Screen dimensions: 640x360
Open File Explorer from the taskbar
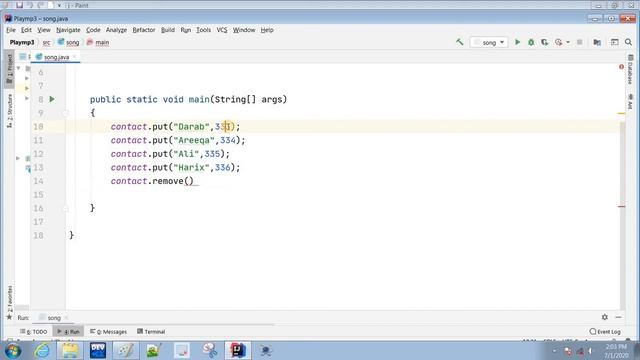(x=70, y=351)
